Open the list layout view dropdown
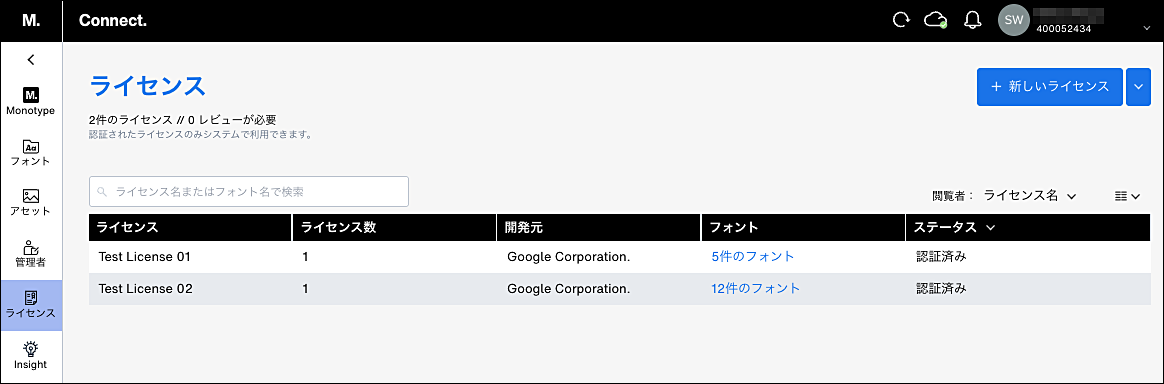This screenshot has height=384, width=1164. click(x=1127, y=196)
